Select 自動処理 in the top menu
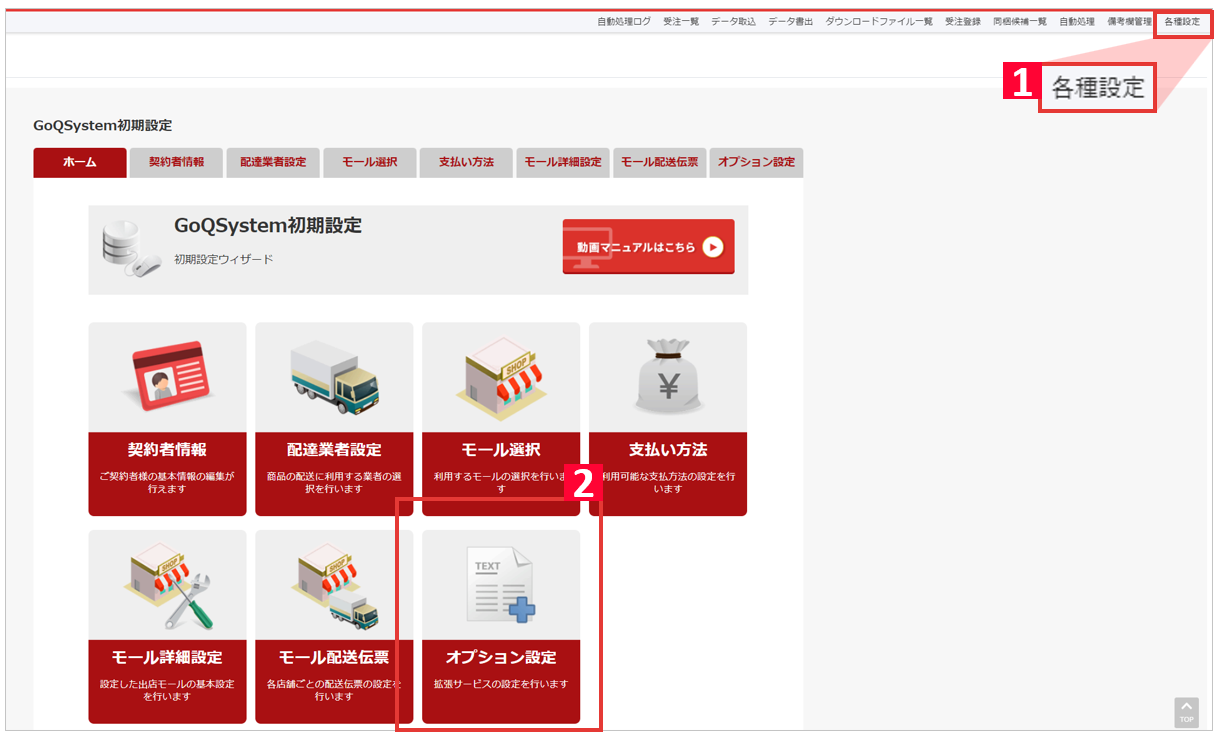Image resolution: width=1222 pixels, height=736 pixels. coord(1077,21)
